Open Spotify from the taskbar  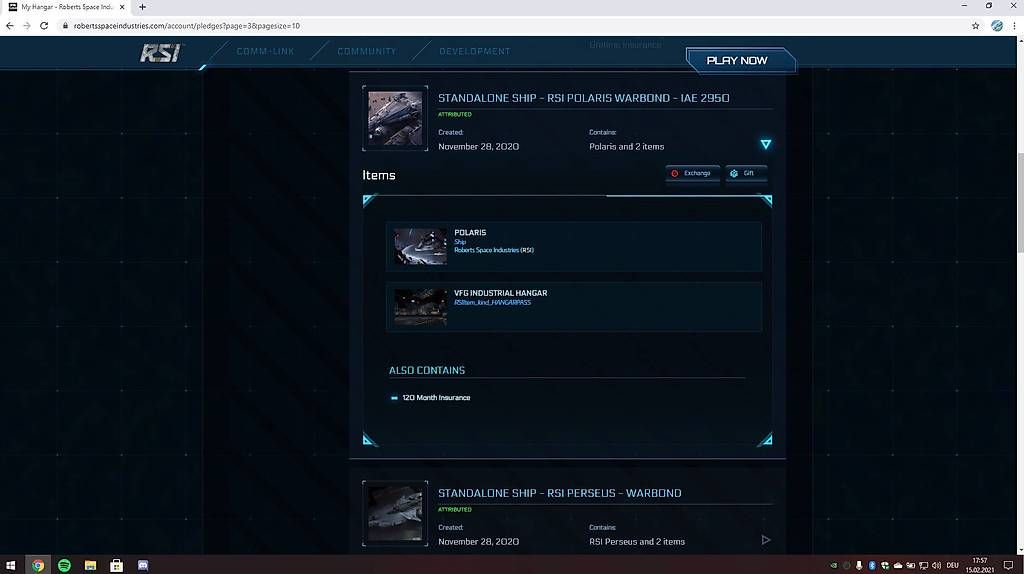(x=64, y=565)
